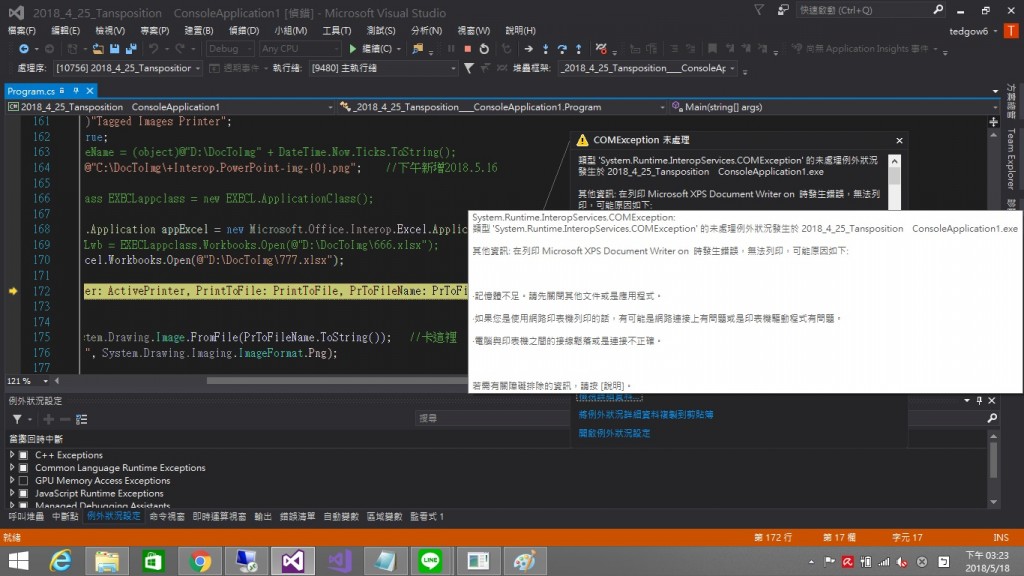This screenshot has height=576, width=1024.
Task: Click the red Stop Debugging icon
Action: tap(468, 49)
